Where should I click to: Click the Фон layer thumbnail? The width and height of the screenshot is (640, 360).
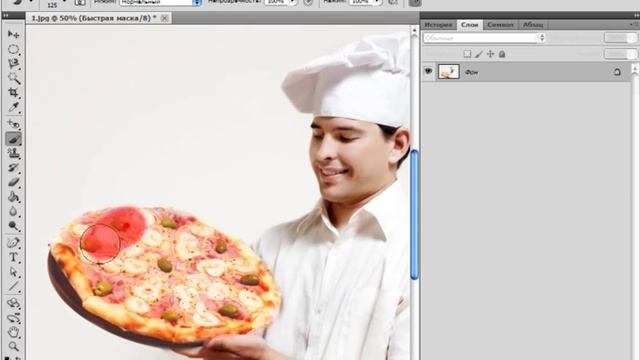coord(449,72)
